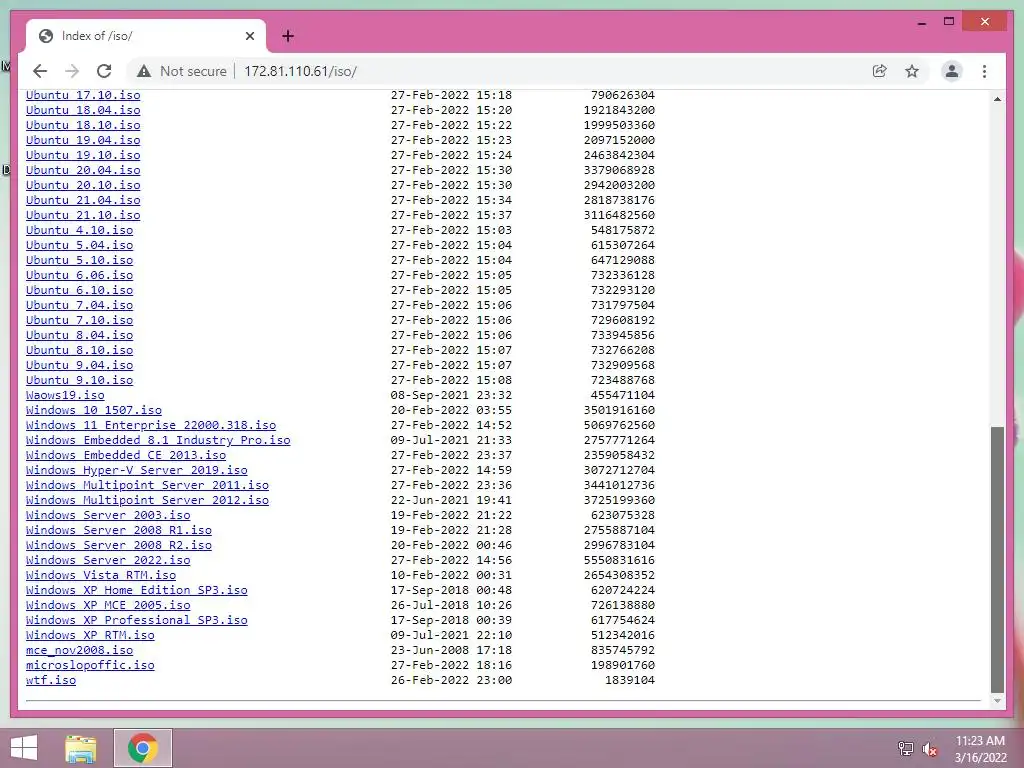Share this page using the share icon
The image size is (1024, 768).
880,71
